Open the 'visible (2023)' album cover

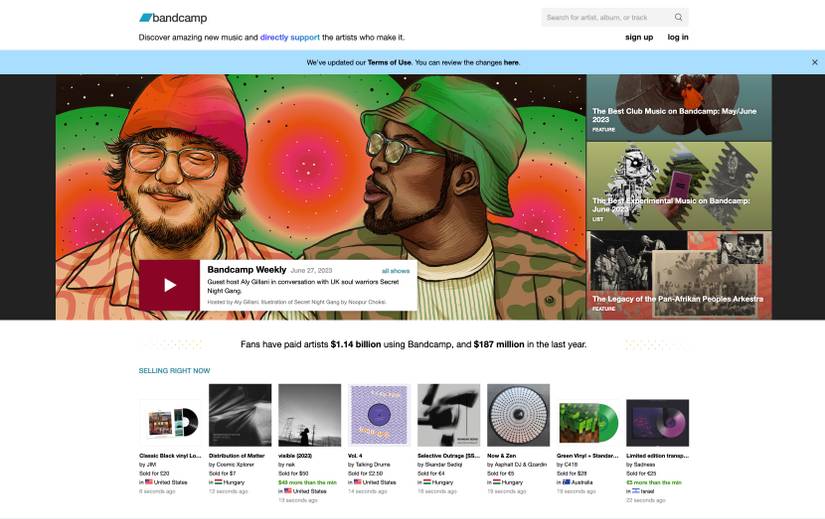tap(309, 415)
